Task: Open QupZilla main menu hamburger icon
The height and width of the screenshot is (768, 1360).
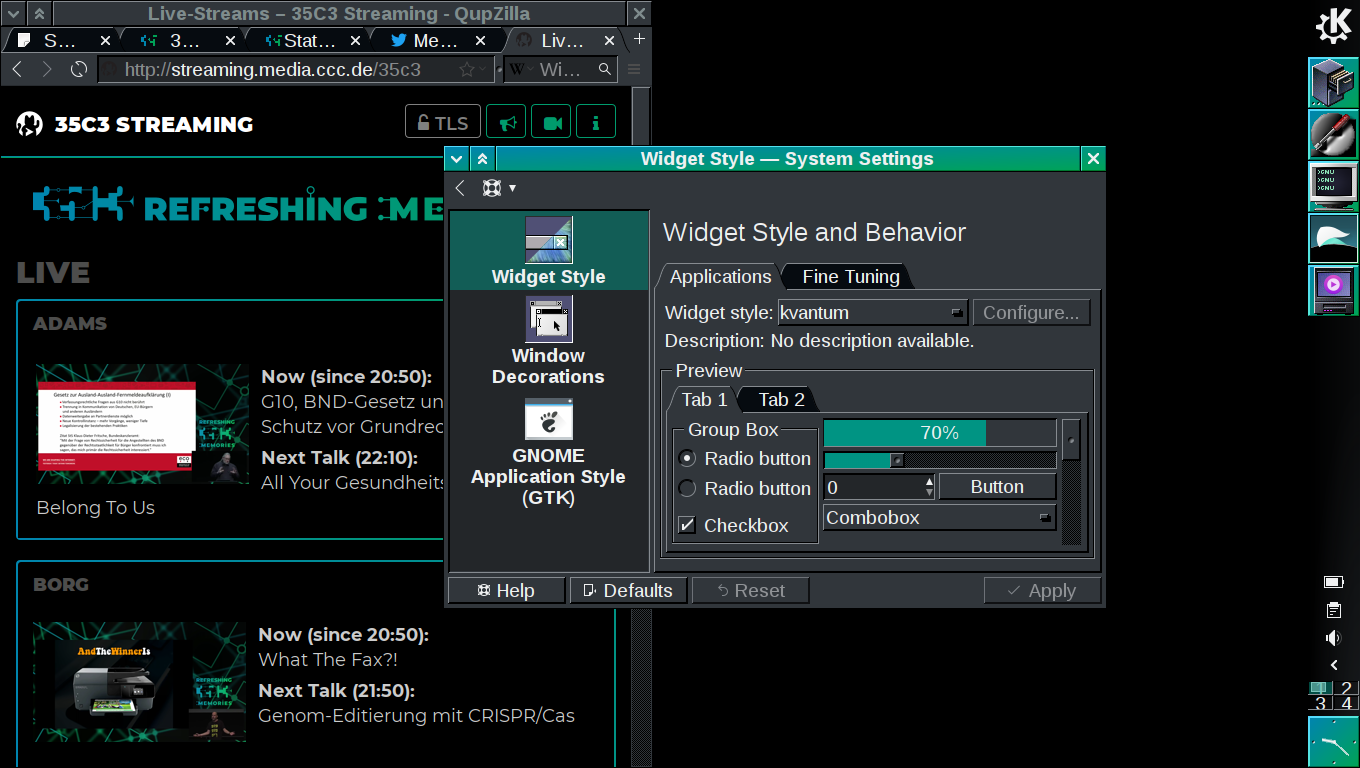Action: pyautogui.click(x=634, y=70)
